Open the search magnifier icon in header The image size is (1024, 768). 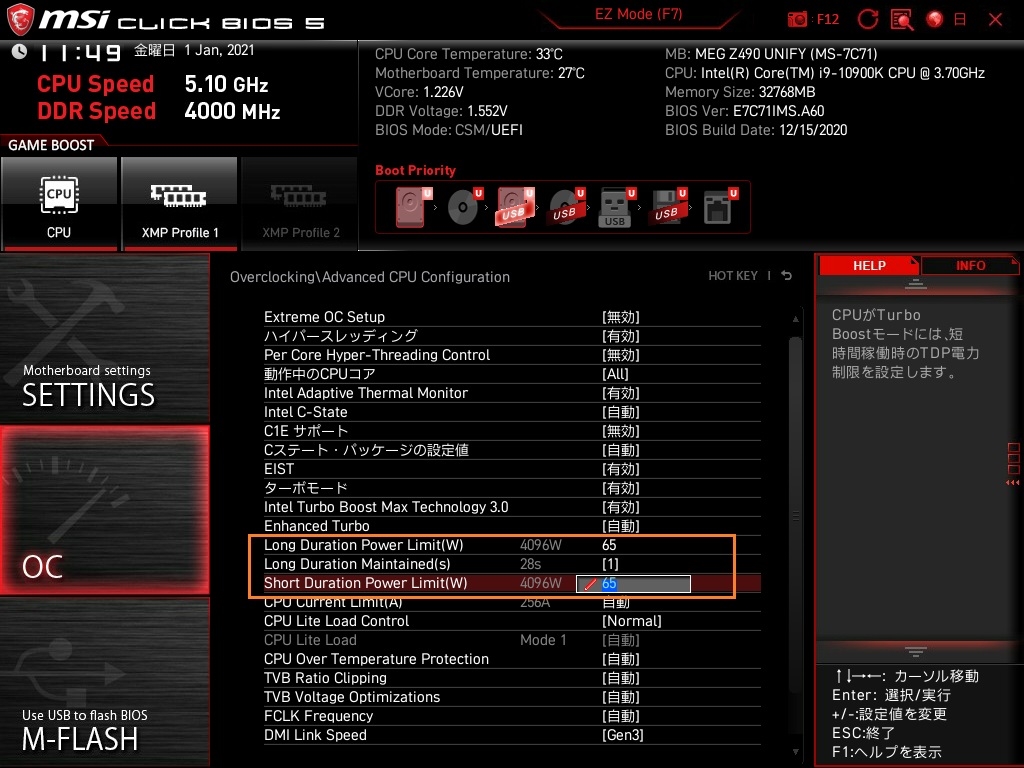pos(902,20)
